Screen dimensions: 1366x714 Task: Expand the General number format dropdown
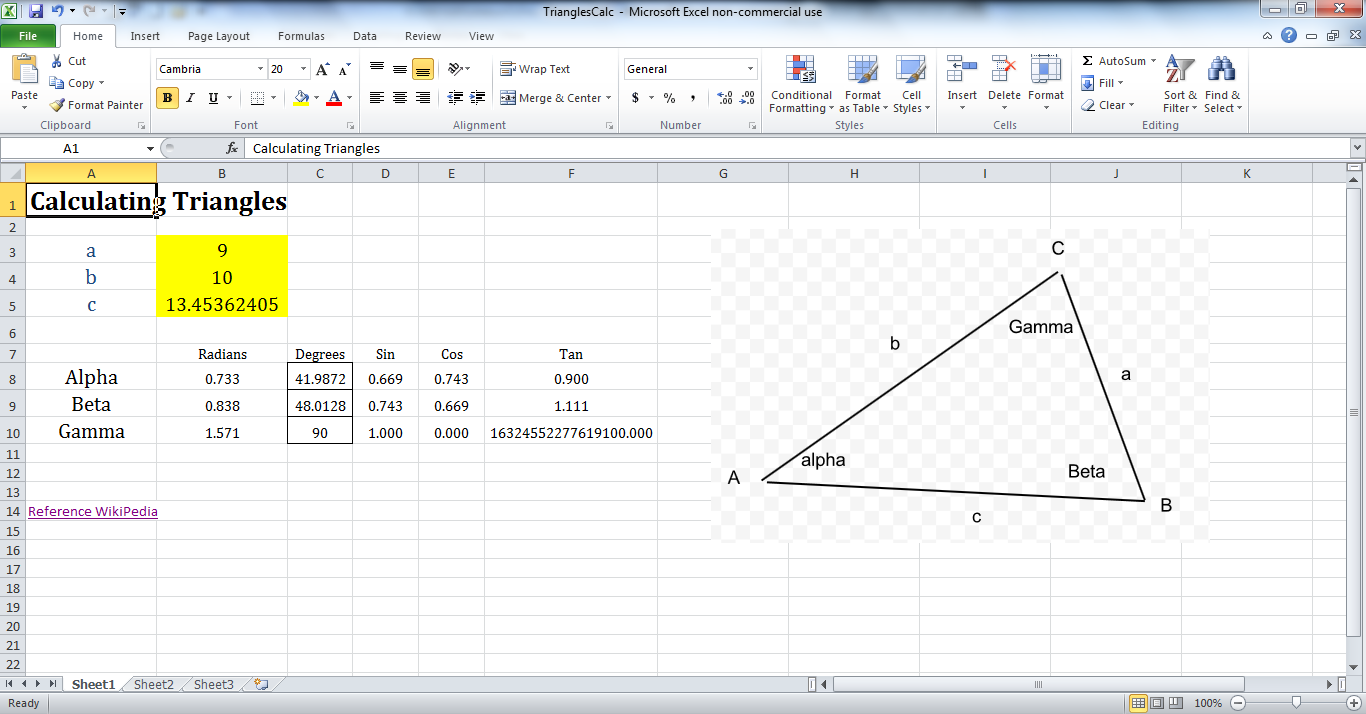(x=751, y=69)
